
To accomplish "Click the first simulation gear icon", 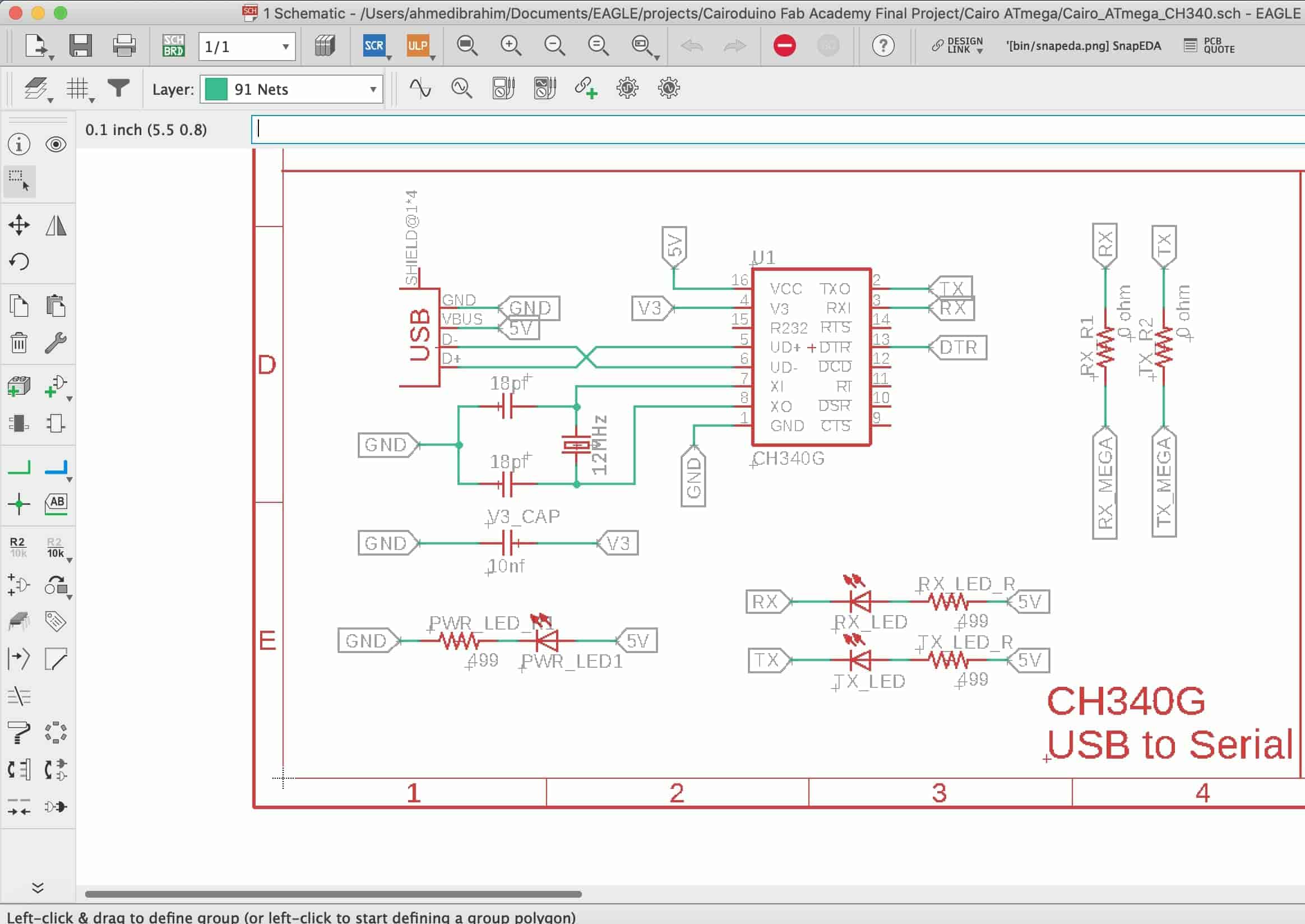I will (x=627, y=88).
